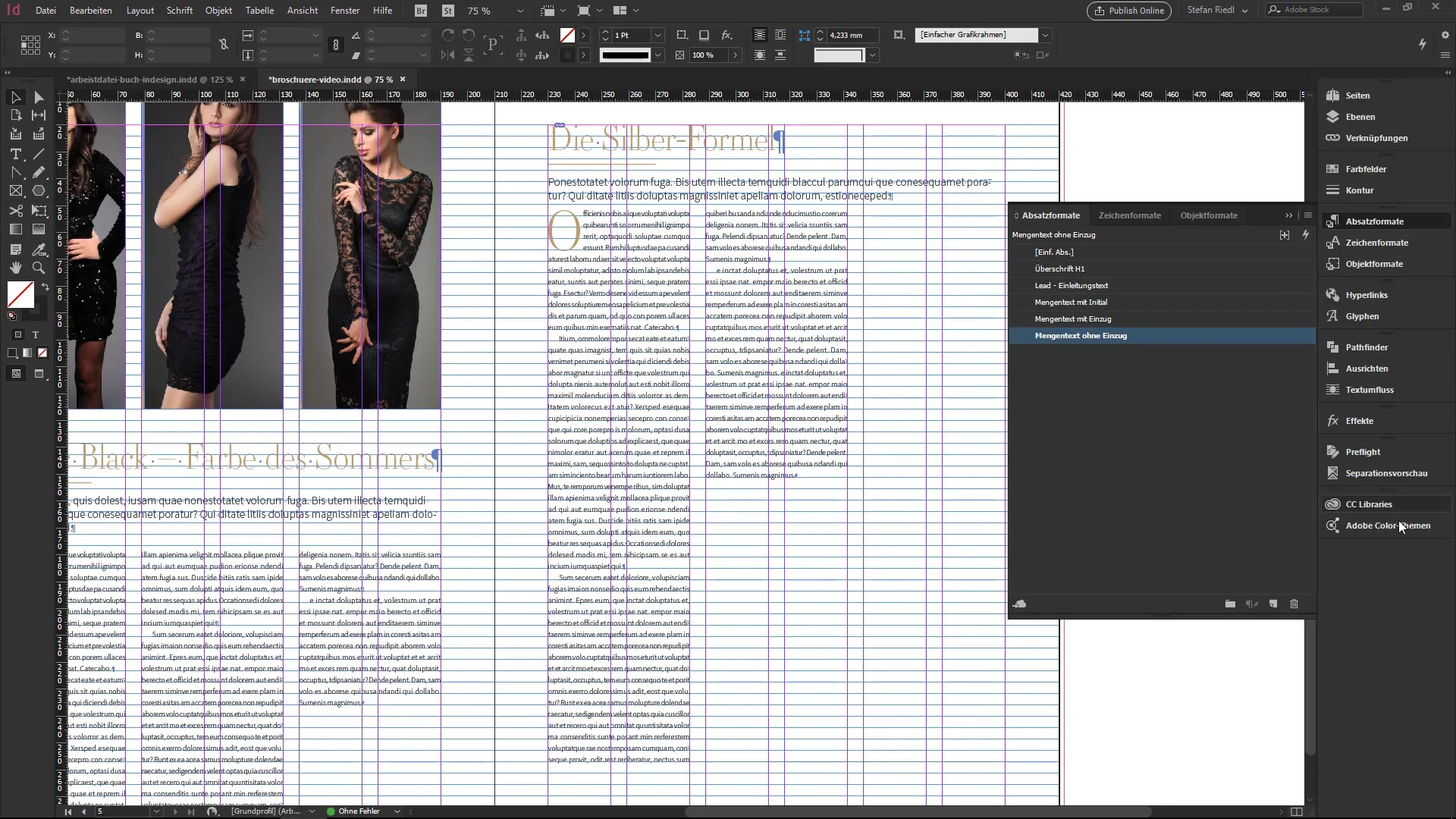Screen dimensions: 1456x819
Task: Toggle formatting affects container button
Action: [x=18, y=334]
